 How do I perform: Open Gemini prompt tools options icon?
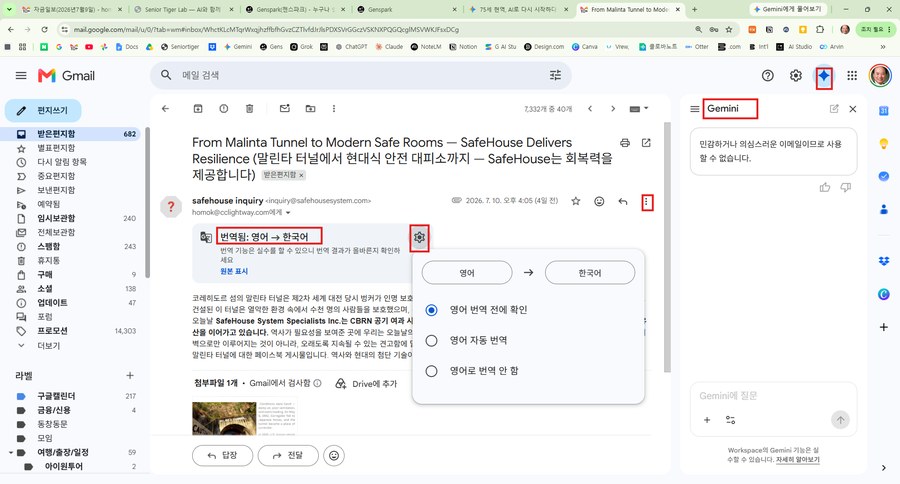pyautogui.click(x=731, y=420)
